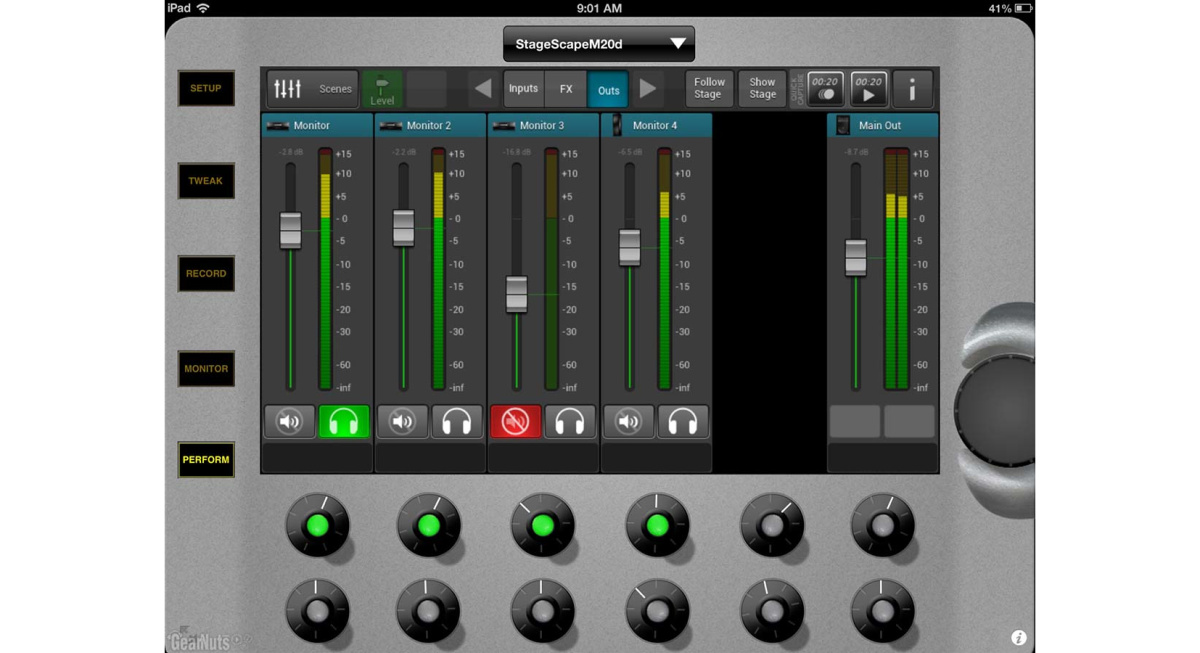Click the Monitor 3 fader handle
The height and width of the screenshot is (653, 1200).
[516, 294]
